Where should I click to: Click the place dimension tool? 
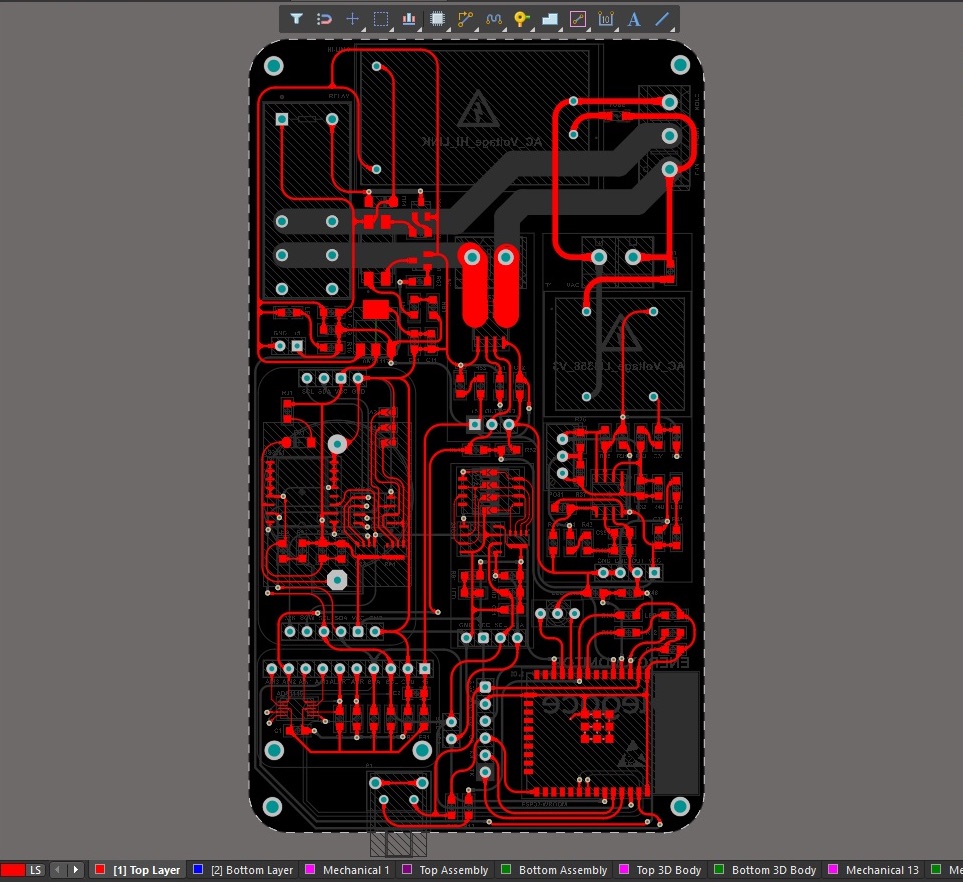[x=606, y=19]
